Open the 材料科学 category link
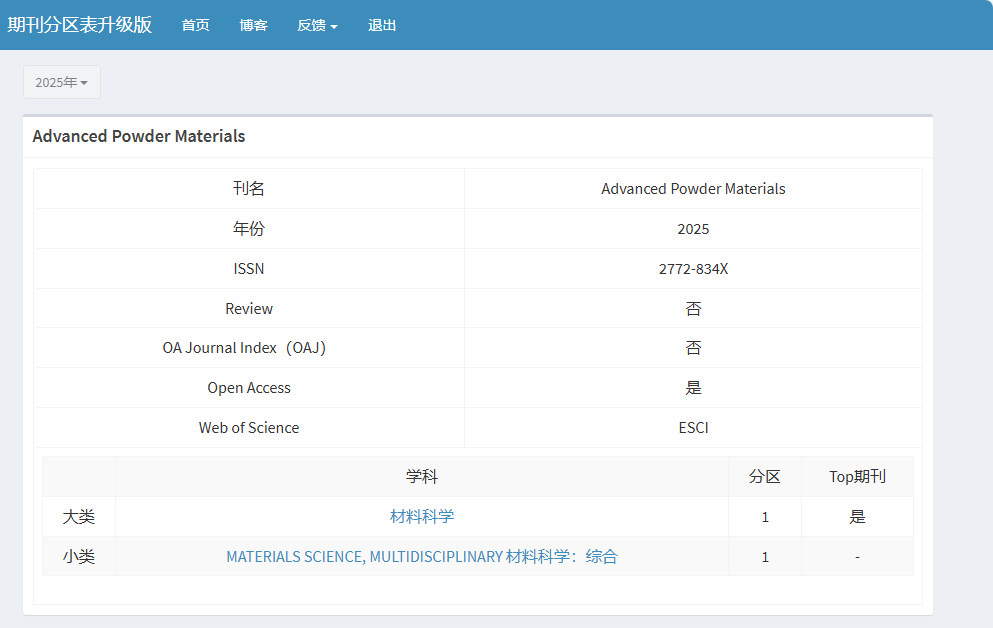The image size is (993, 628). [422, 516]
